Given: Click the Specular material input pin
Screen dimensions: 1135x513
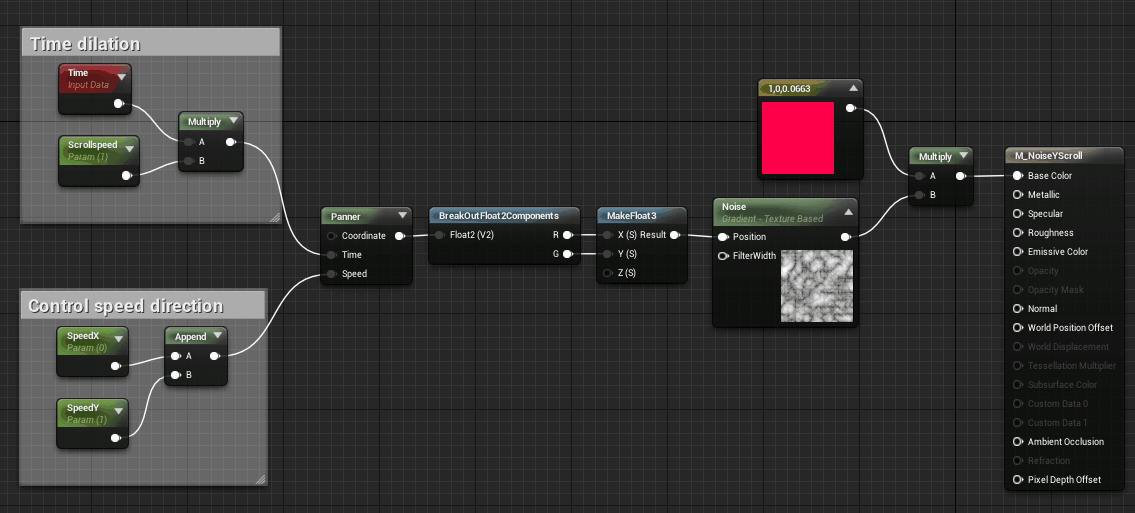Looking at the screenshot, I should 1018,213.
